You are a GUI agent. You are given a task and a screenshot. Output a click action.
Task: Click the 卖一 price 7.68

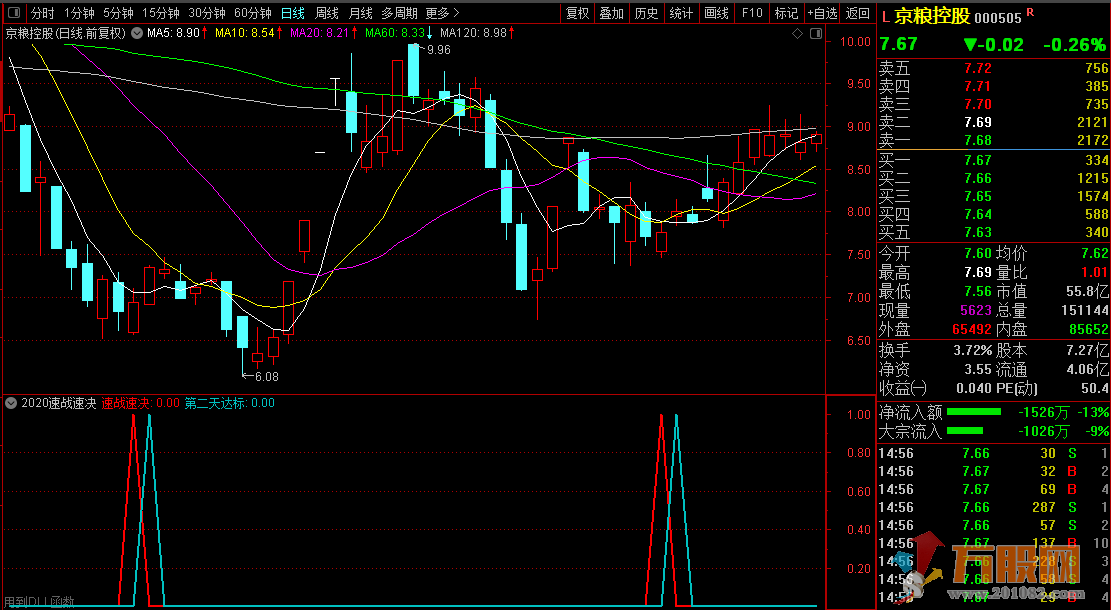tap(978, 140)
